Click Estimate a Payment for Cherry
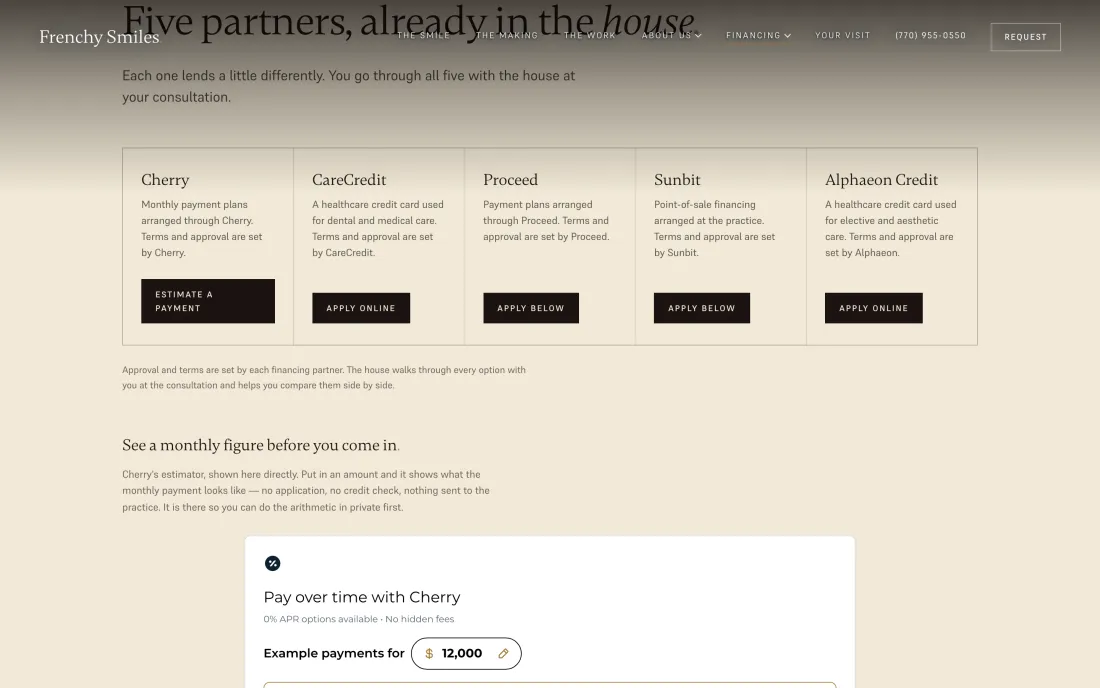The height and width of the screenshot is (688, 1100). tap(208, 301)
